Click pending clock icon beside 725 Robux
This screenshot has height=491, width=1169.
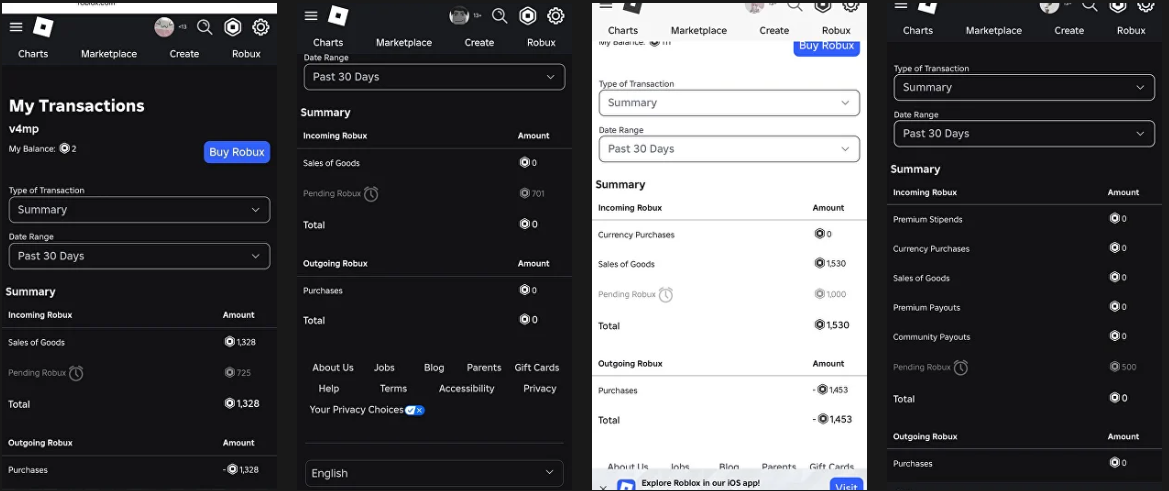[x=76, y=373]
